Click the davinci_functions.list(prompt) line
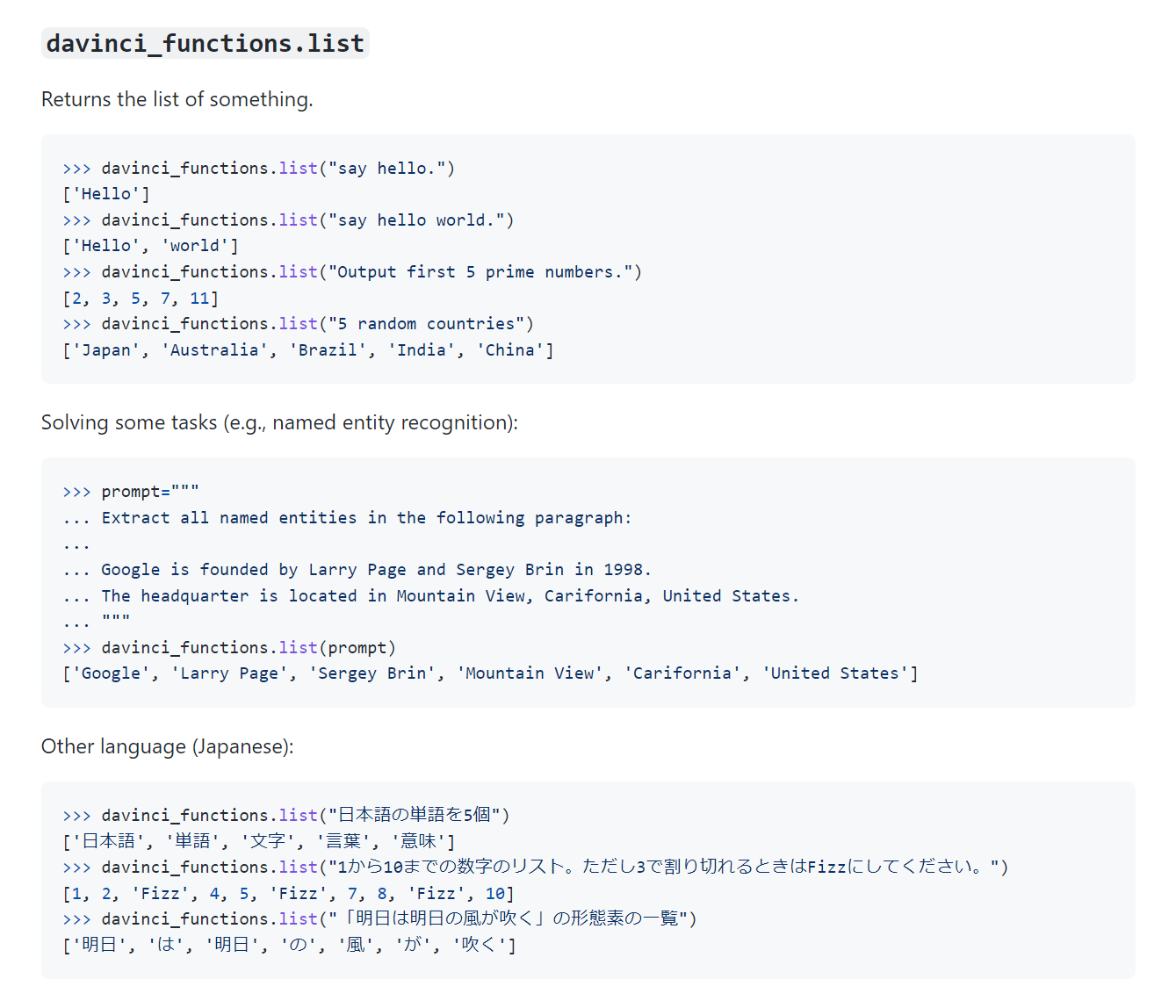1176x1008 pixels. click(x=229, y=648)
